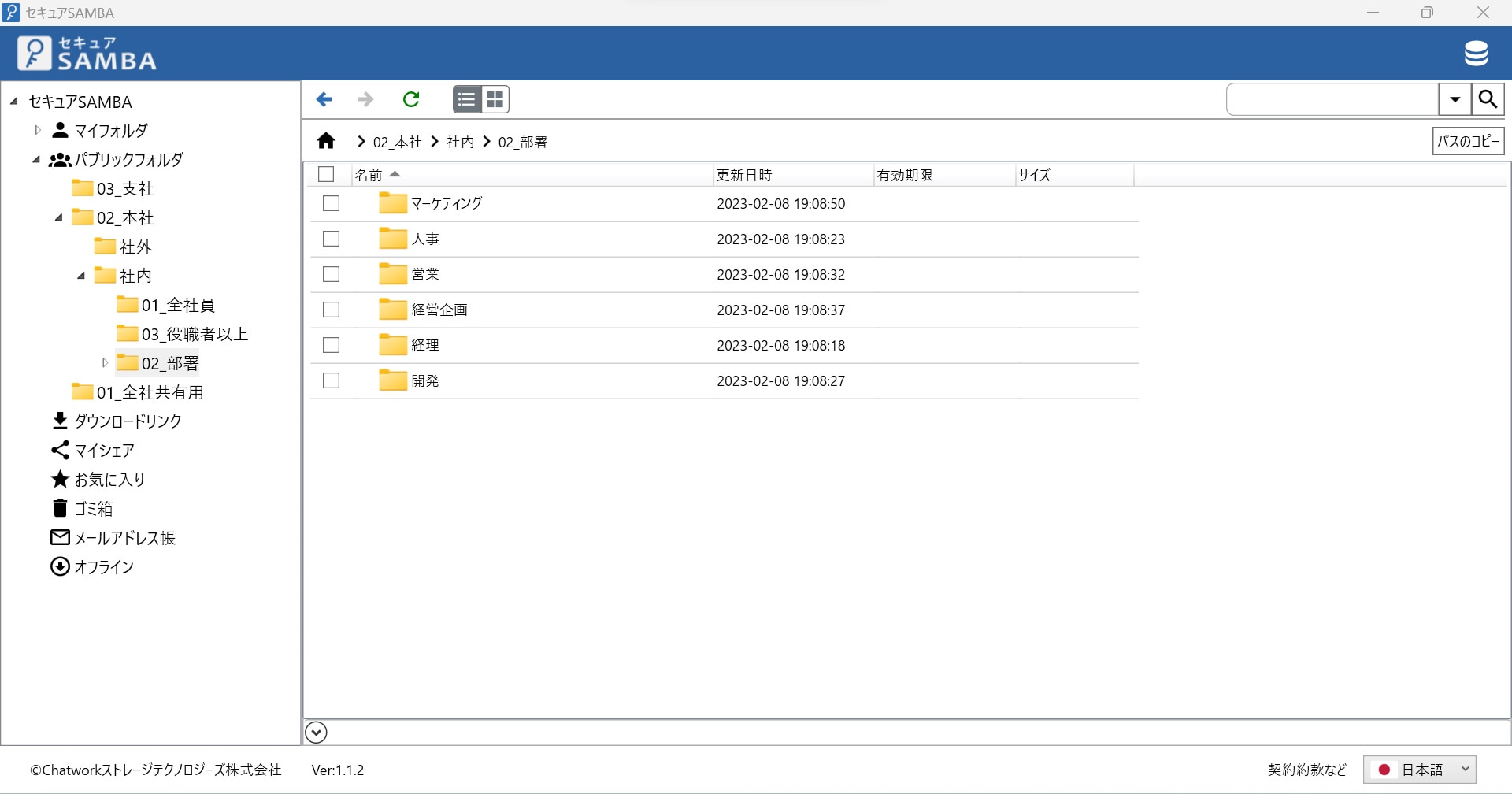Go back with the blue left arrow
Screen dimensions: 1512x794
324,99
